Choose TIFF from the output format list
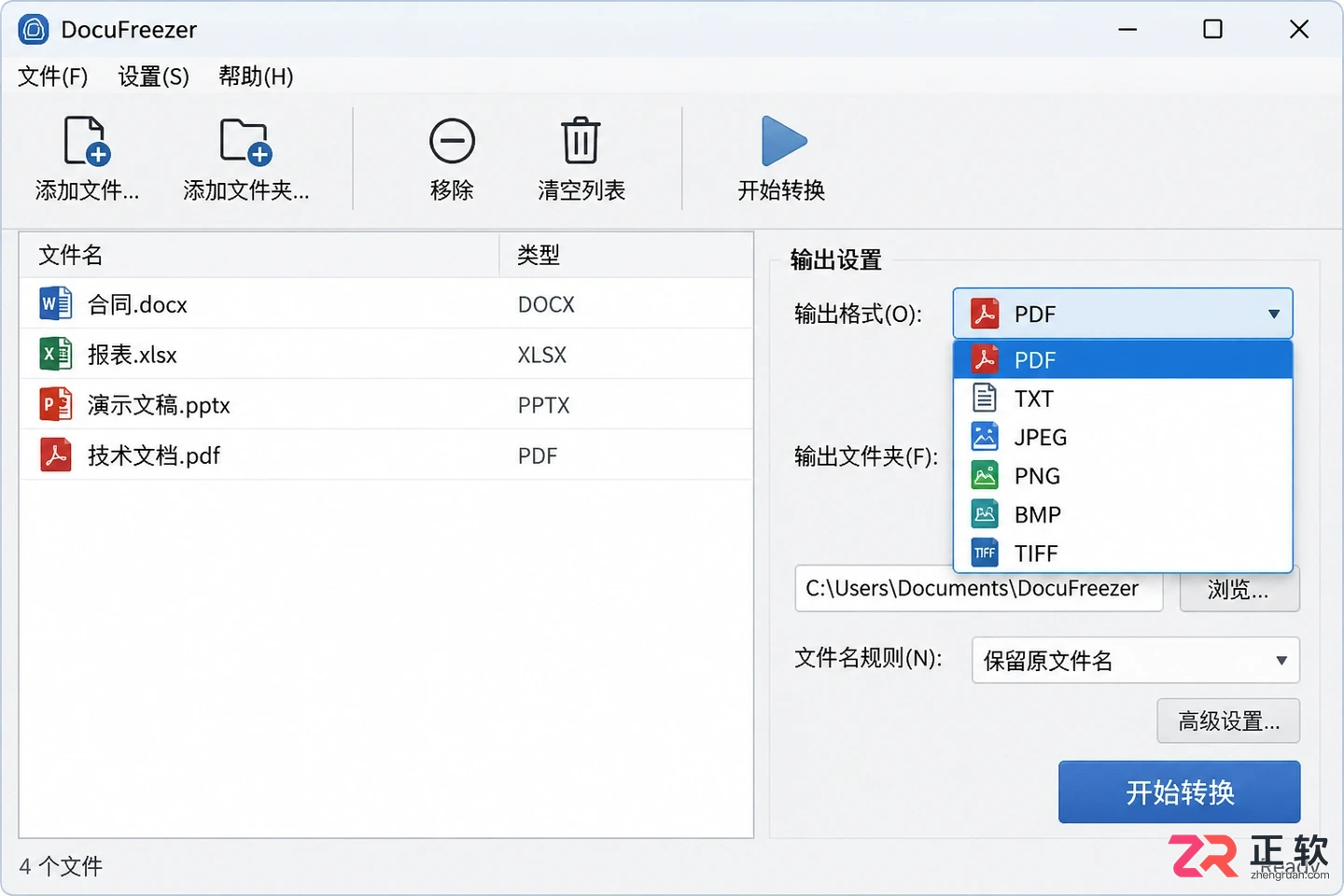This screenshot has width=1344, height=896. click(x=1123, y=553)
